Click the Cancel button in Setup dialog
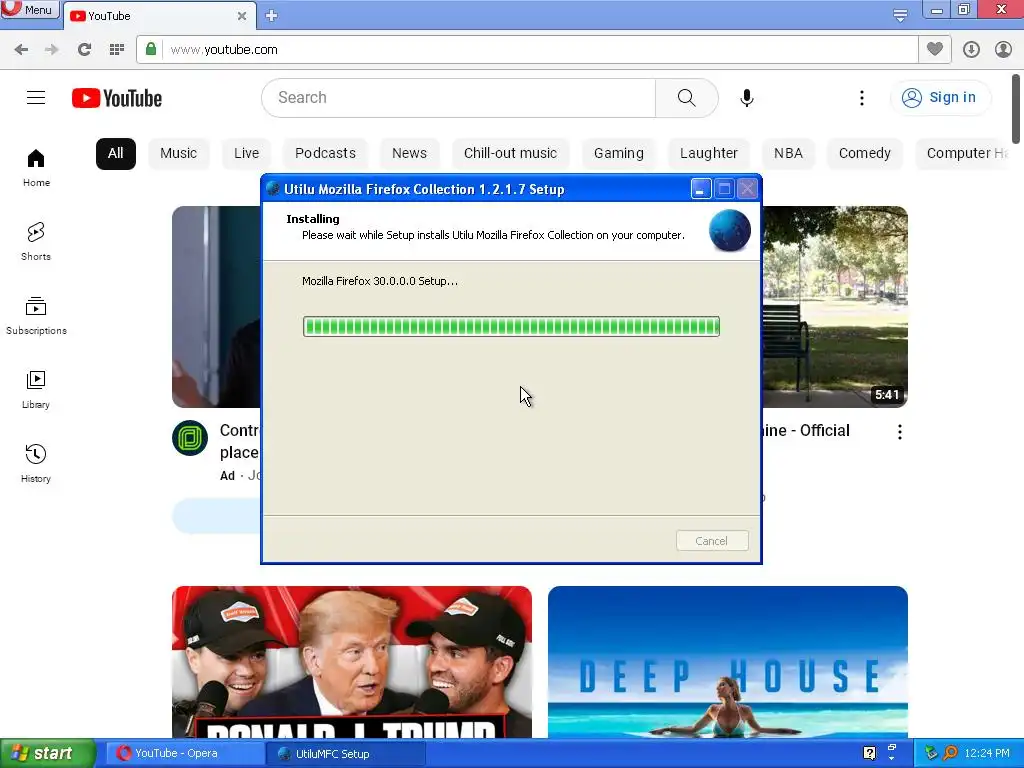This screenshot has width=1024, height=768. point(712,541)
